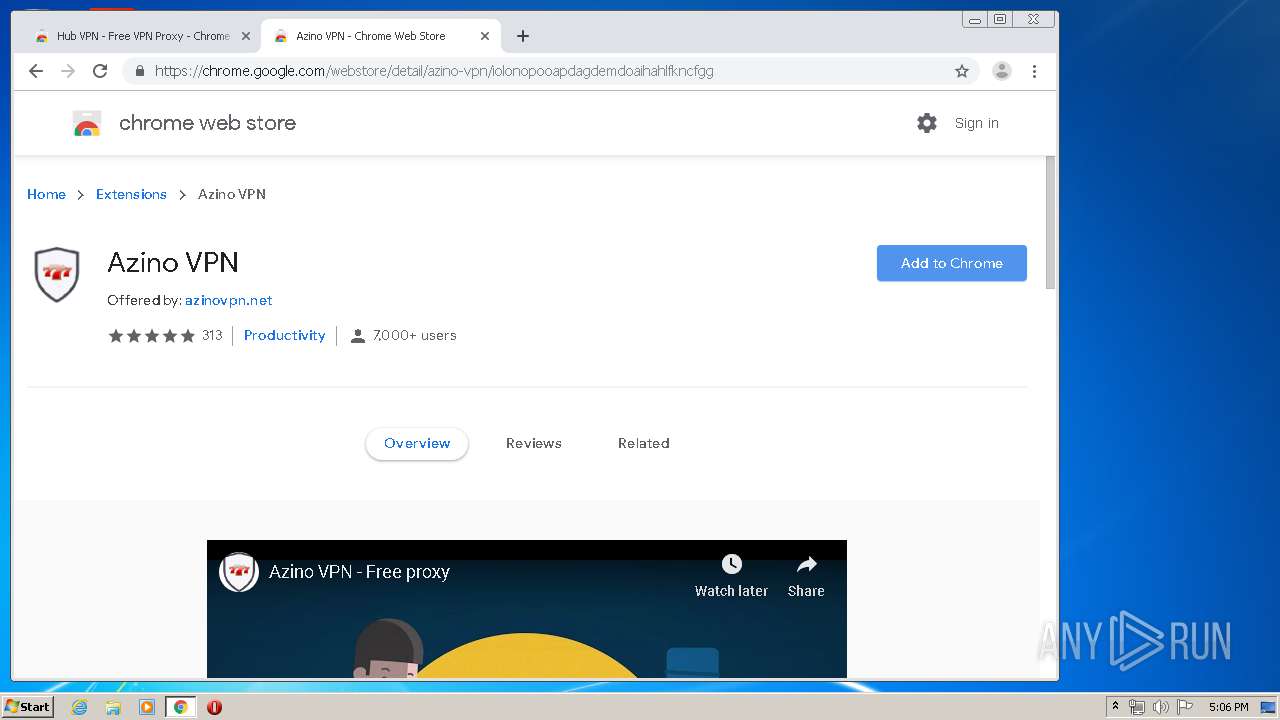The image size is (1280, 720).
Task: Show hidden tray icons arrow
Action: pyautogui.click(x=1115, y=707)
